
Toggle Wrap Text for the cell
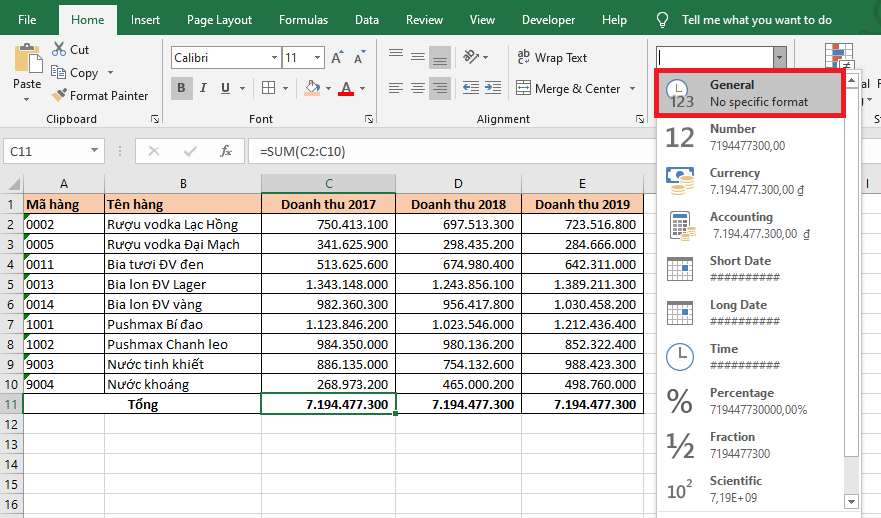pyautogui.click(x=551, y=58)
